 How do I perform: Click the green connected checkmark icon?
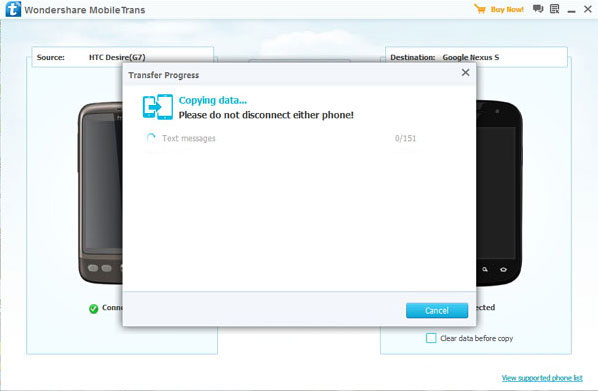click(x=93, y=309)
